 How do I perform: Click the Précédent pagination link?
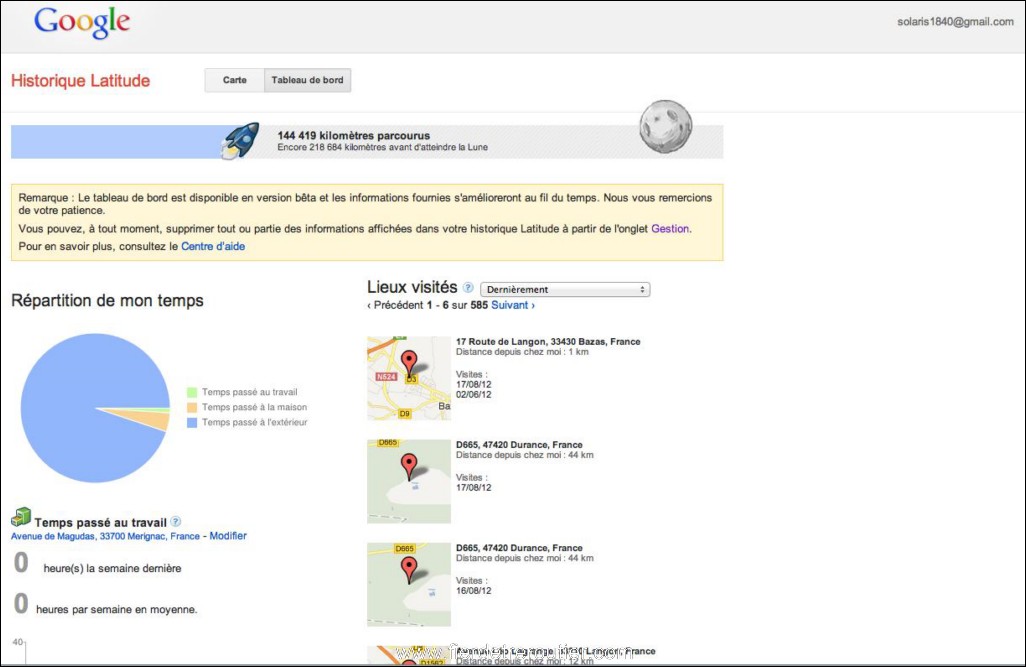point(395,305)
